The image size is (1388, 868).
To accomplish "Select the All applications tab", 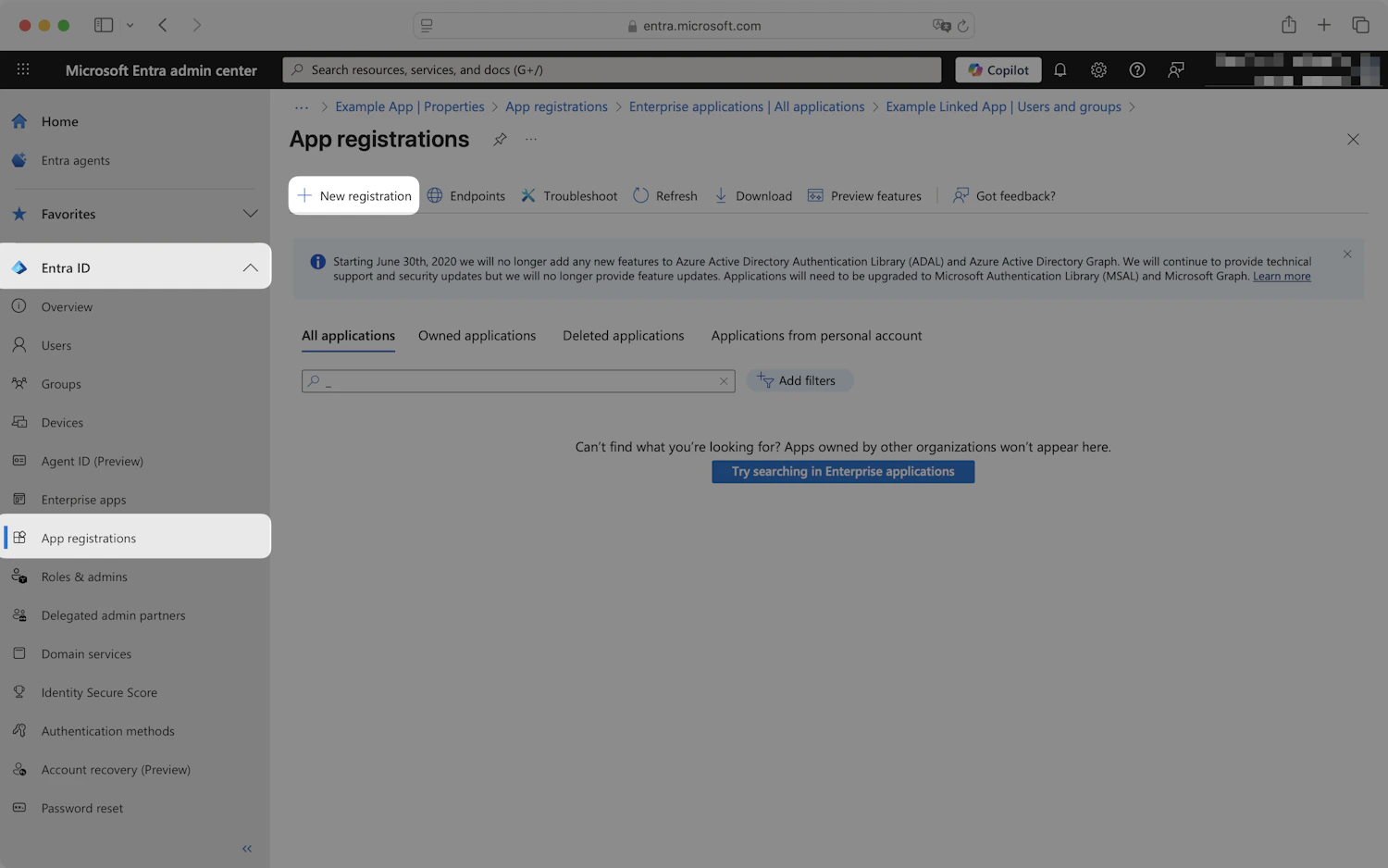I will [348, 336].
